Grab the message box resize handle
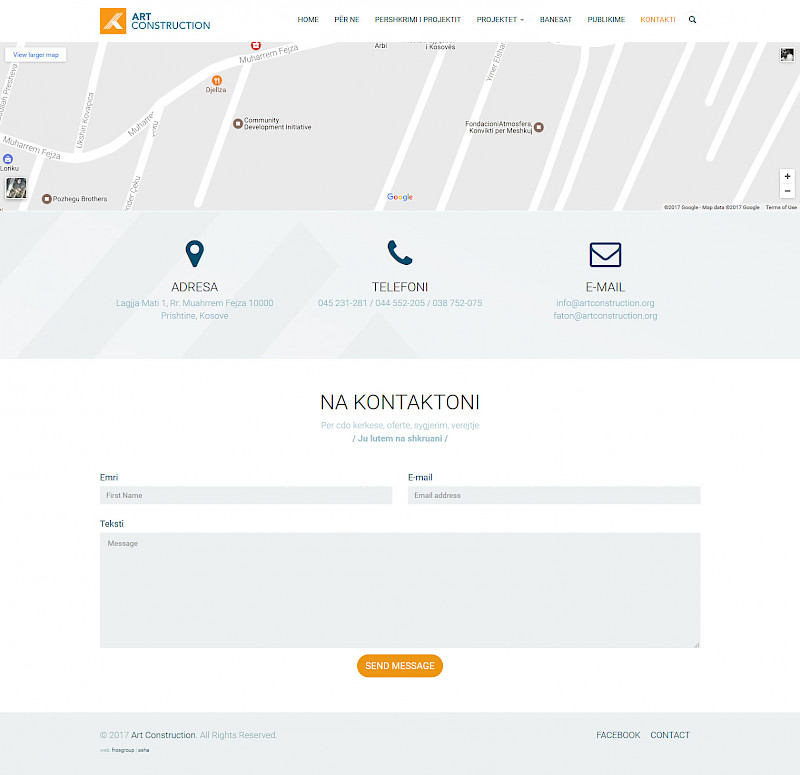Image resolution: width=800 pixels, height=775 pixels. [x=696, y=645]
